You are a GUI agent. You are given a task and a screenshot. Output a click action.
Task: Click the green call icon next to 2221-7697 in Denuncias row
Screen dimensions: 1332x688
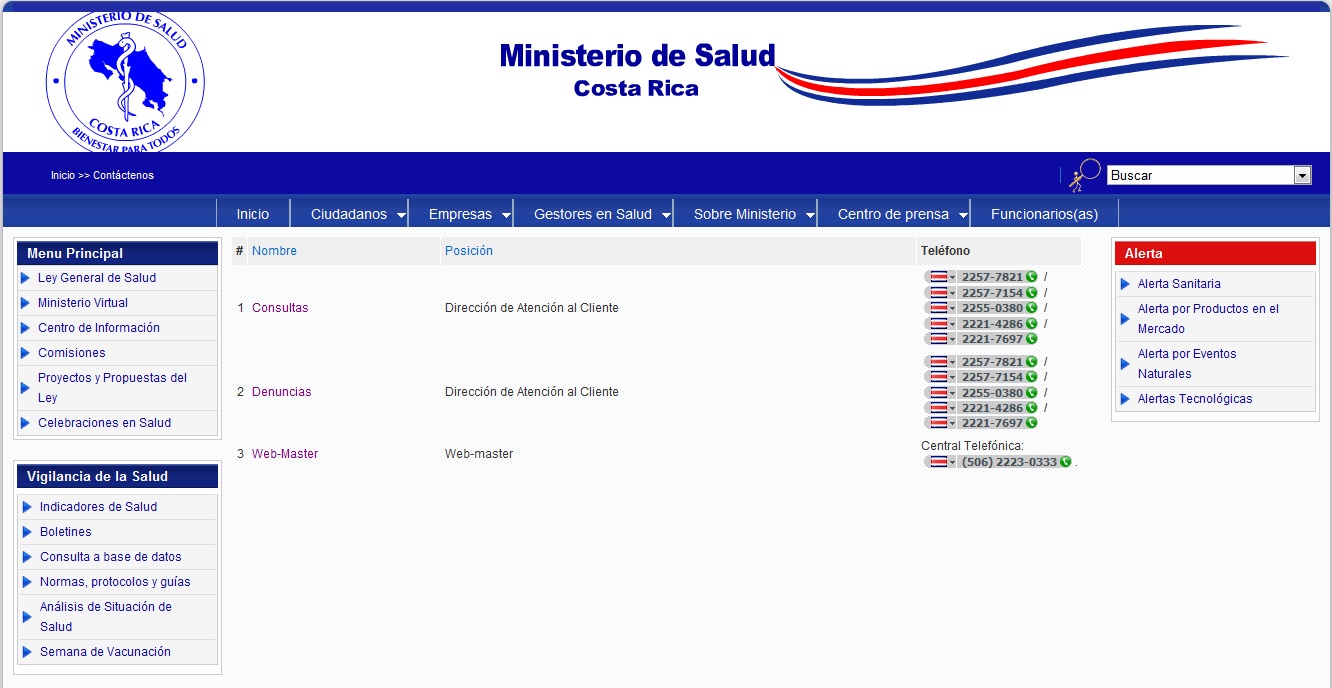click(1031, 423)
